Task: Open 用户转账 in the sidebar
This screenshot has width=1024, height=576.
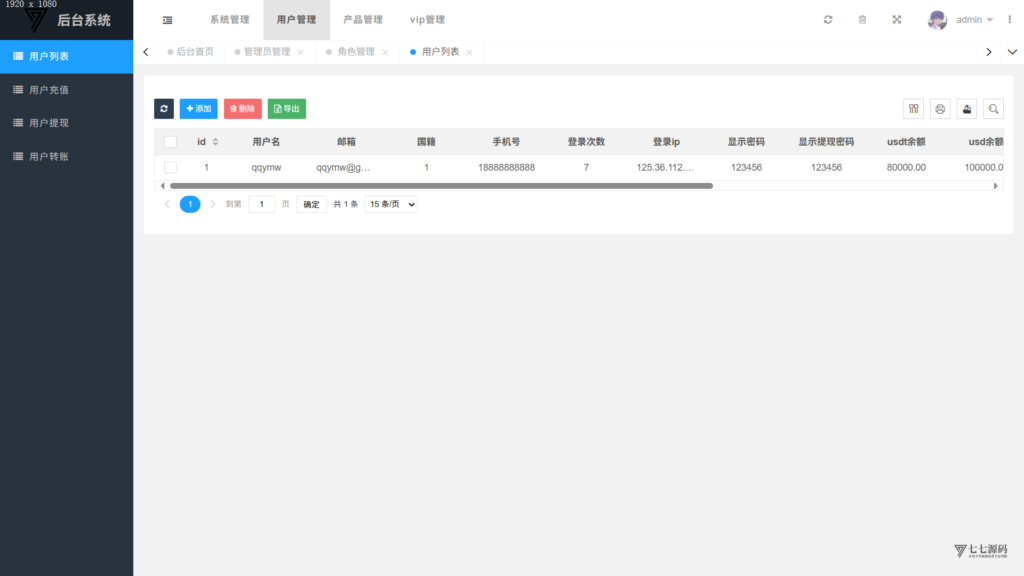Action: (67, 156)
